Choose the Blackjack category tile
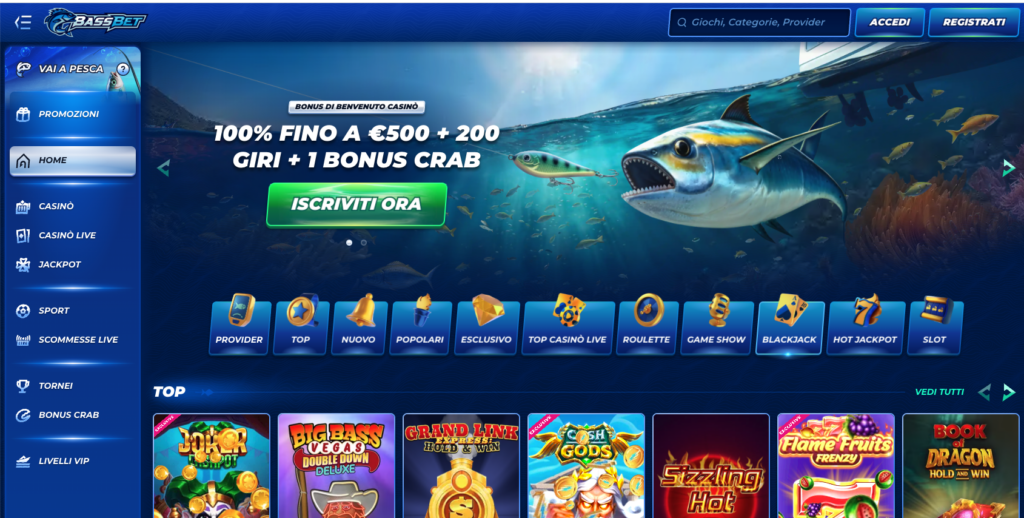Viewport: 1024px width, 518px height. [789, 325]
